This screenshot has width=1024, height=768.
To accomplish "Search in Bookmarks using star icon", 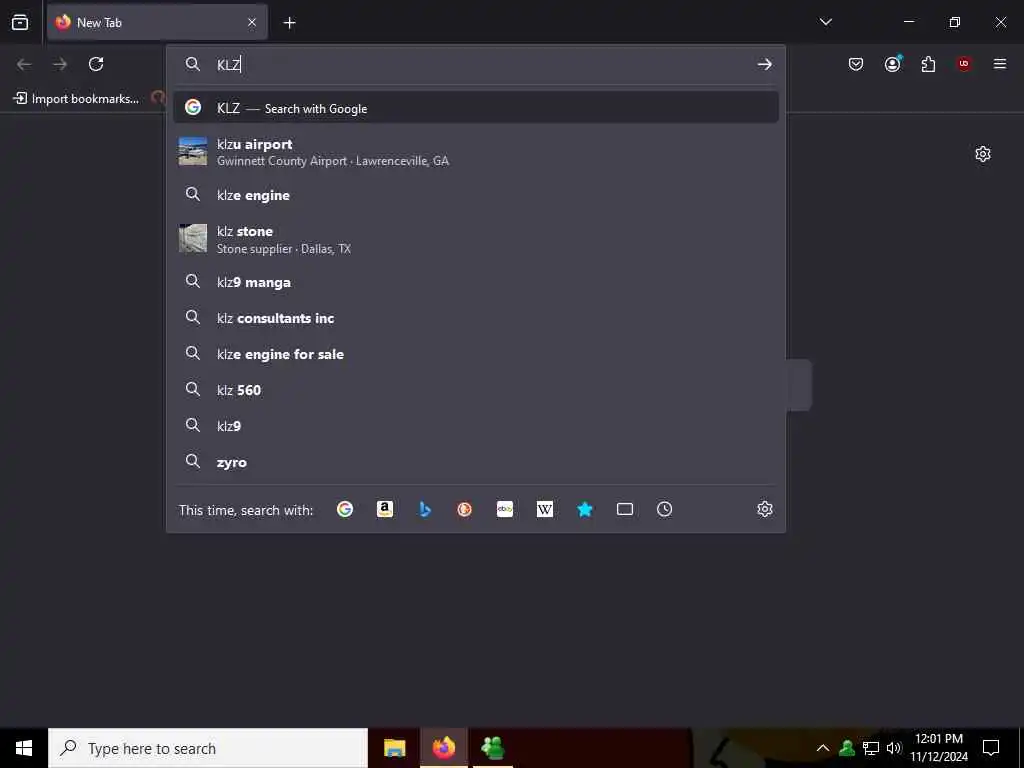I will [584, 509].
